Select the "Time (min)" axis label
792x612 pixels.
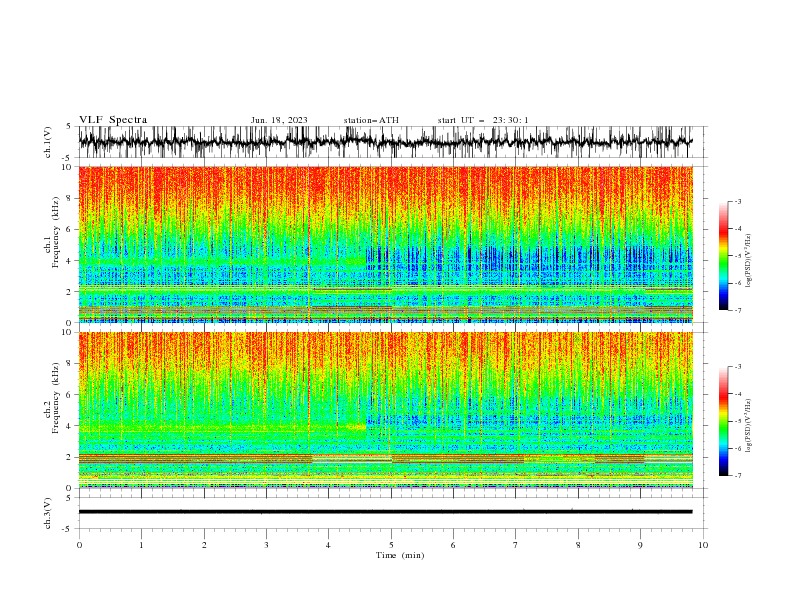400,555
